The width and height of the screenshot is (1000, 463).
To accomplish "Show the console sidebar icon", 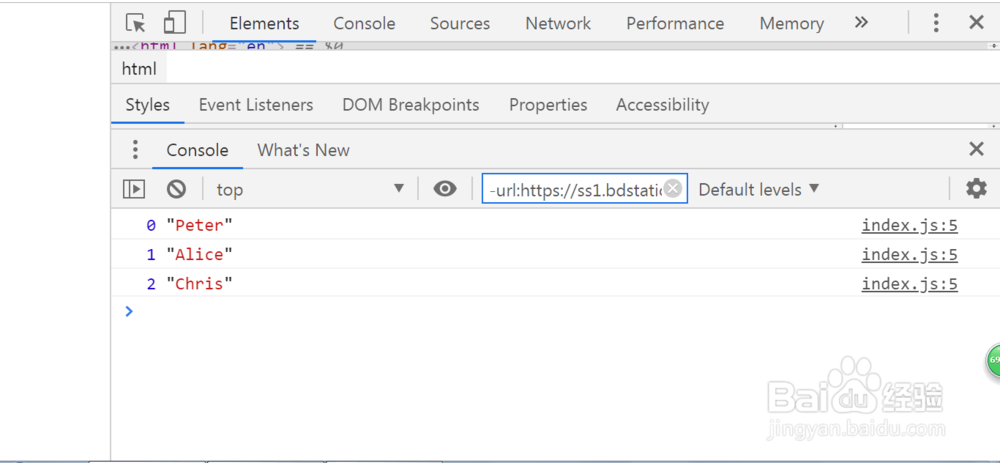I will tap(134, 189).
